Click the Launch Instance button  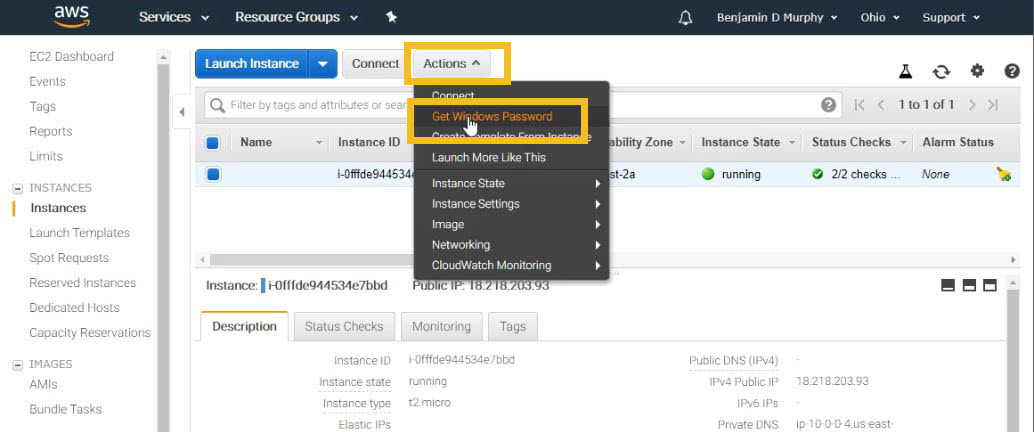click(x=252, y=64)
